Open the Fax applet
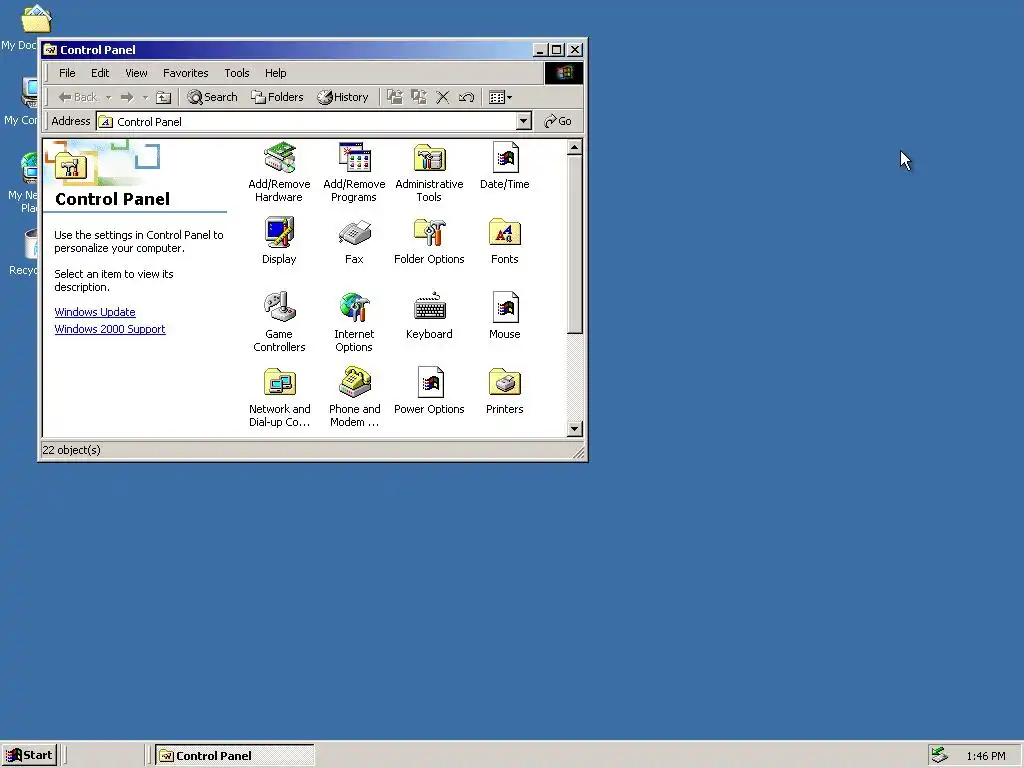The width and height of the screenshot is (1024, 768). [354, 241]
